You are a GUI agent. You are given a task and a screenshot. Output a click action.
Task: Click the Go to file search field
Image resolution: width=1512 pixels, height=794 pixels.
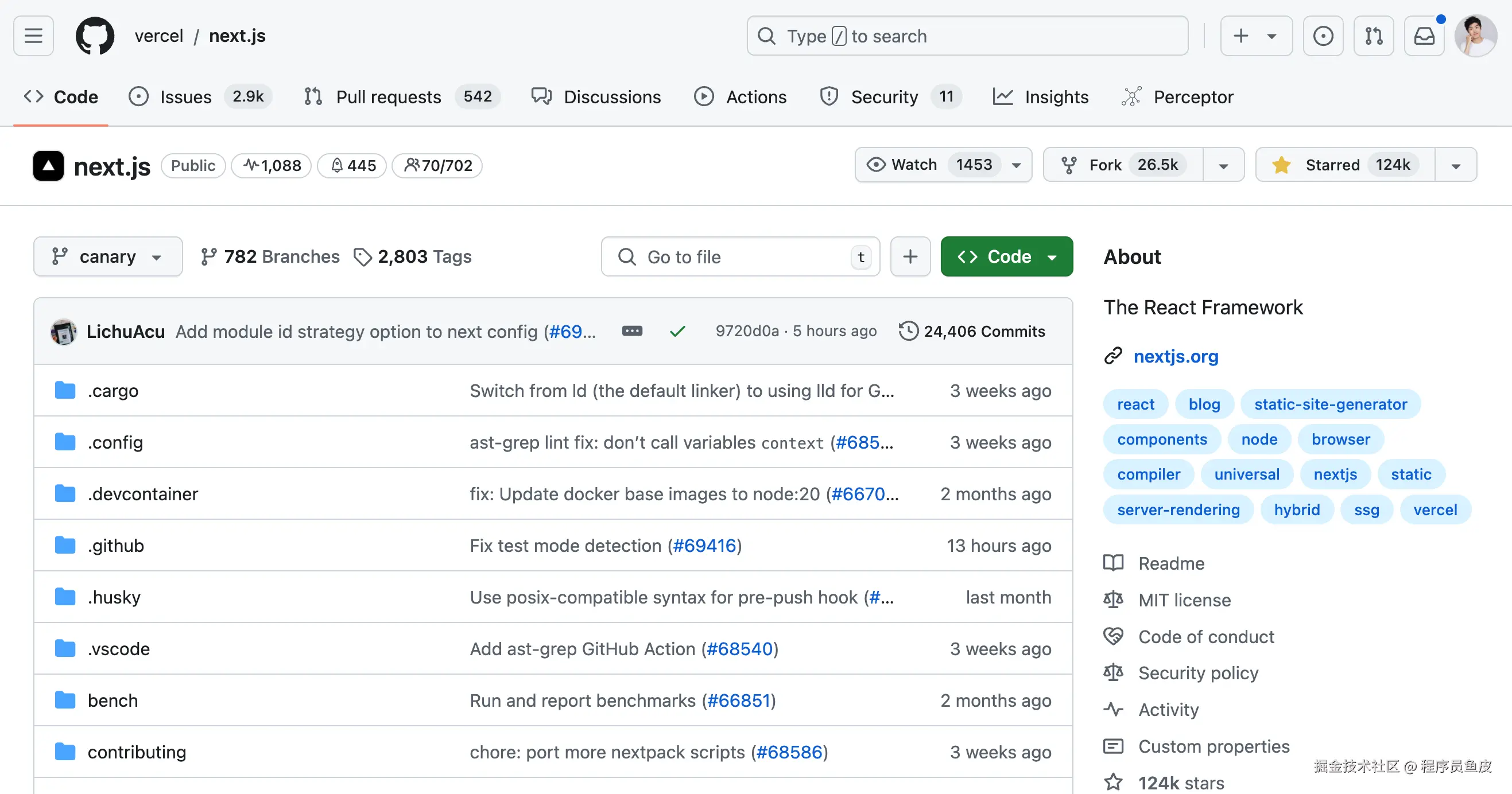[x=739, y=256]
